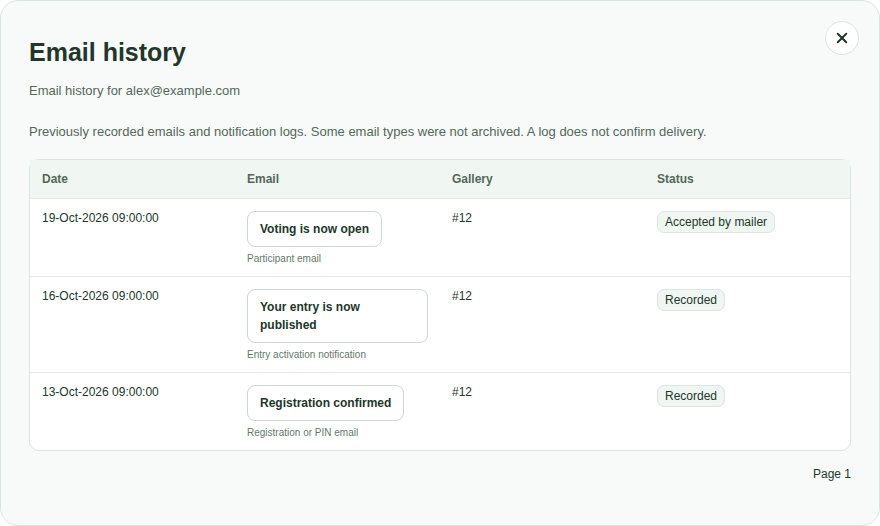This screenshot has height=526, width=880.
Task: Close the Email history dialog
Action: (841, 38)
